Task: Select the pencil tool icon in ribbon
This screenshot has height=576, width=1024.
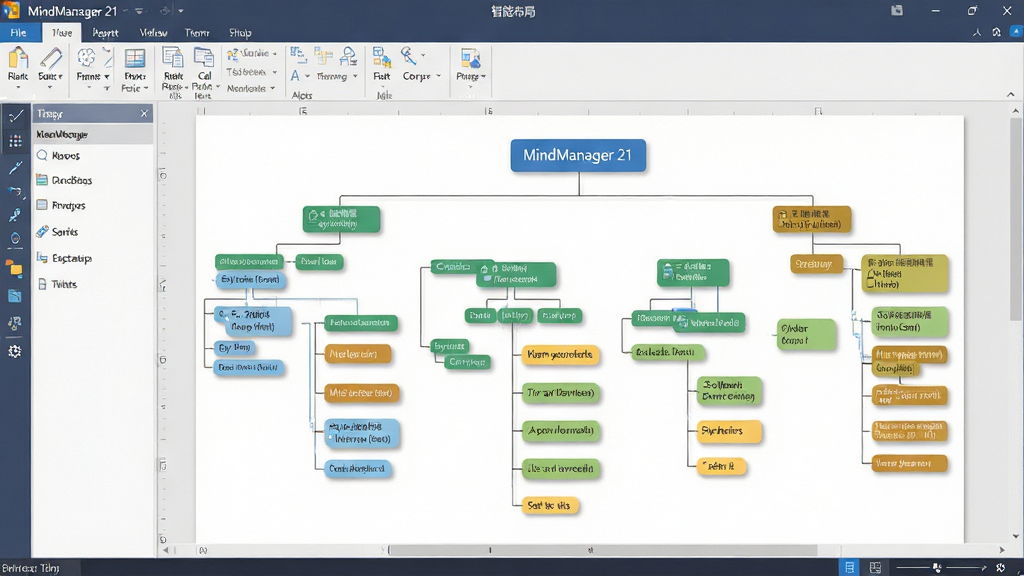Action: click(50, 58)
